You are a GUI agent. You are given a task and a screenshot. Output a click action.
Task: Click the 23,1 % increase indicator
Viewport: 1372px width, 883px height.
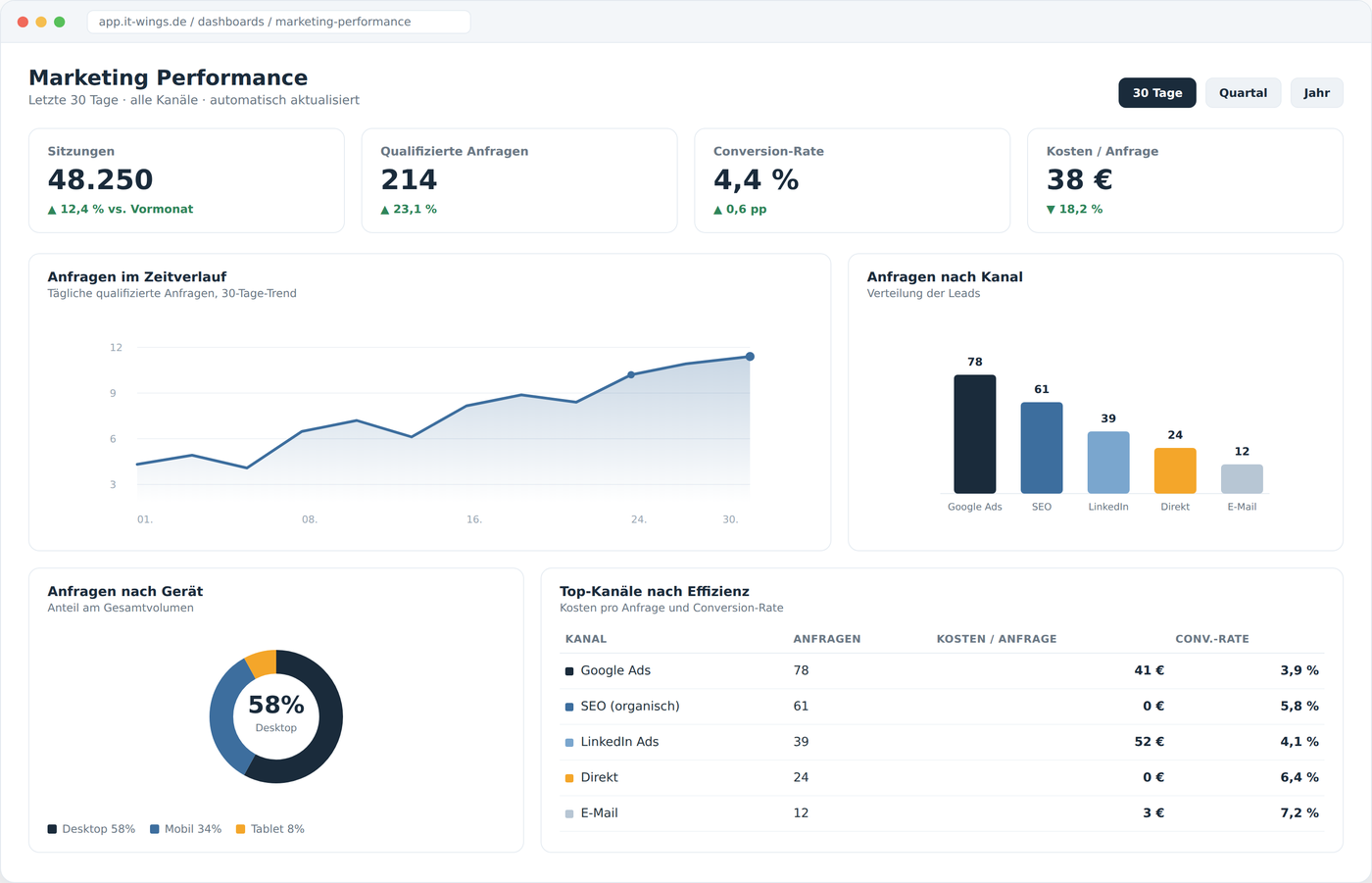point(409,209)
